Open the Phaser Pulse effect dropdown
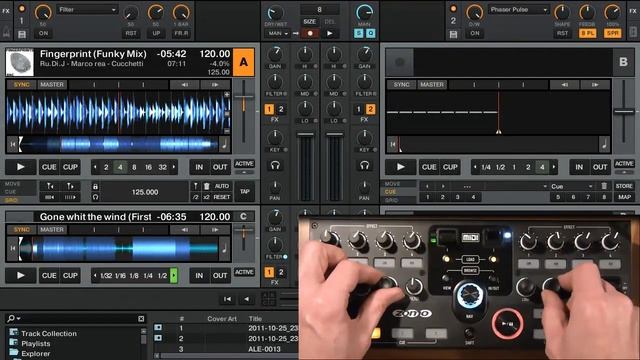The image size is (640, 360). 518,10
